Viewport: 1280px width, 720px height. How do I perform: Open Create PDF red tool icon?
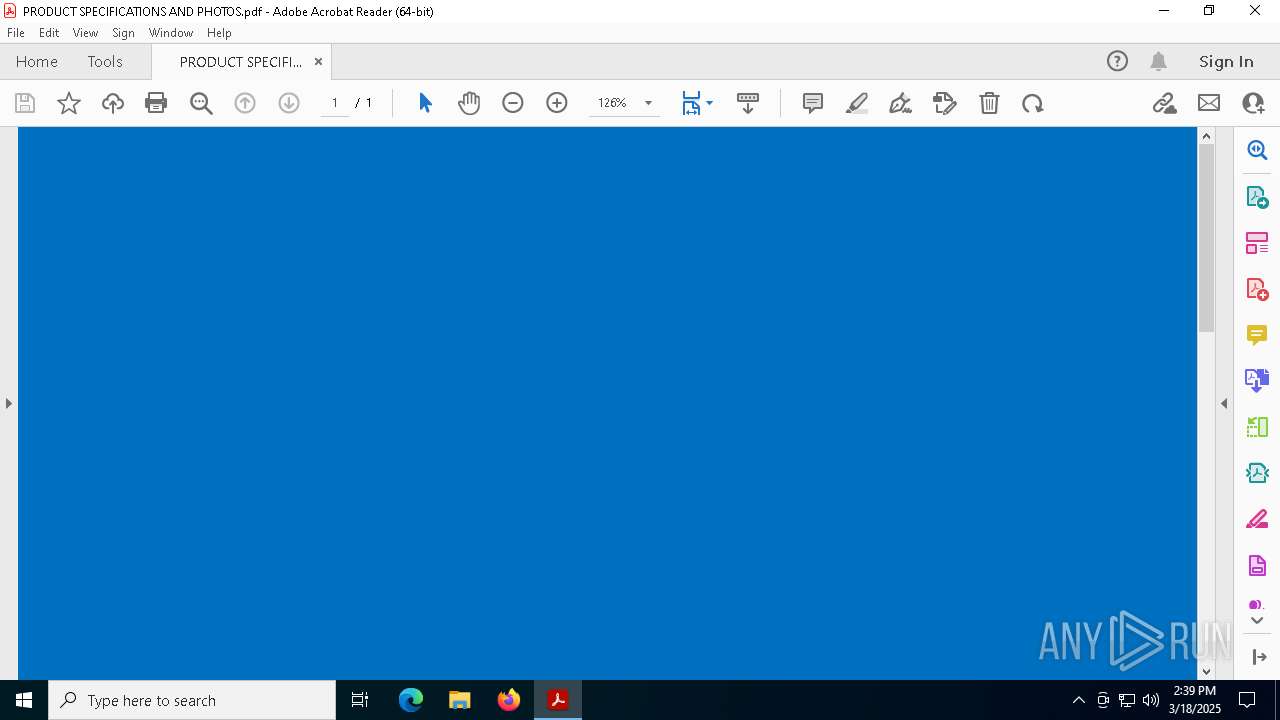tap(1257, 289)
